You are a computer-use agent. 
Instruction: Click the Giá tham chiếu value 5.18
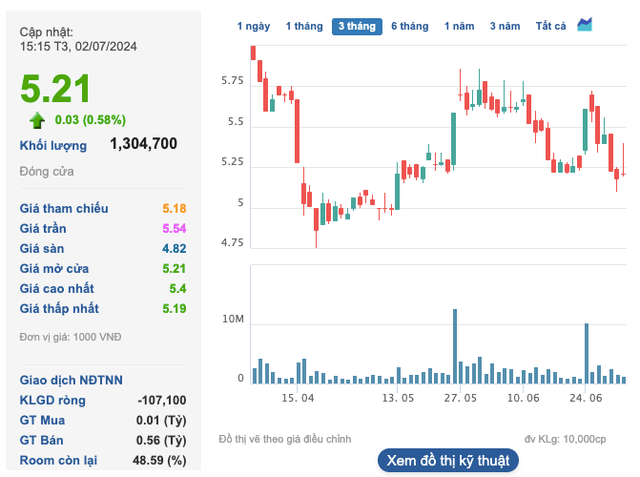pyautogui.click(x=174, y=209)
